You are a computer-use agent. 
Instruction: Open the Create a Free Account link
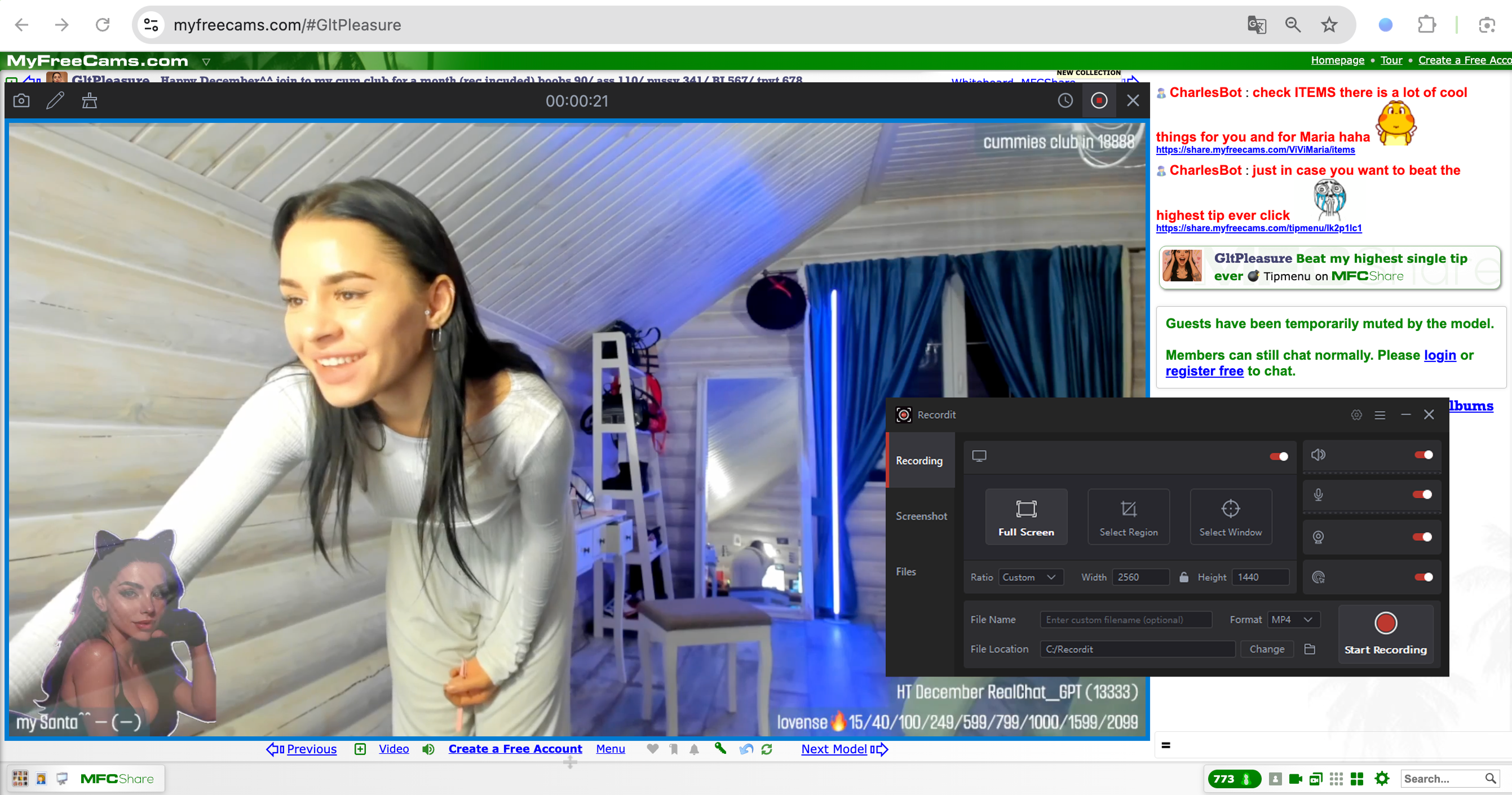(515, 749)
